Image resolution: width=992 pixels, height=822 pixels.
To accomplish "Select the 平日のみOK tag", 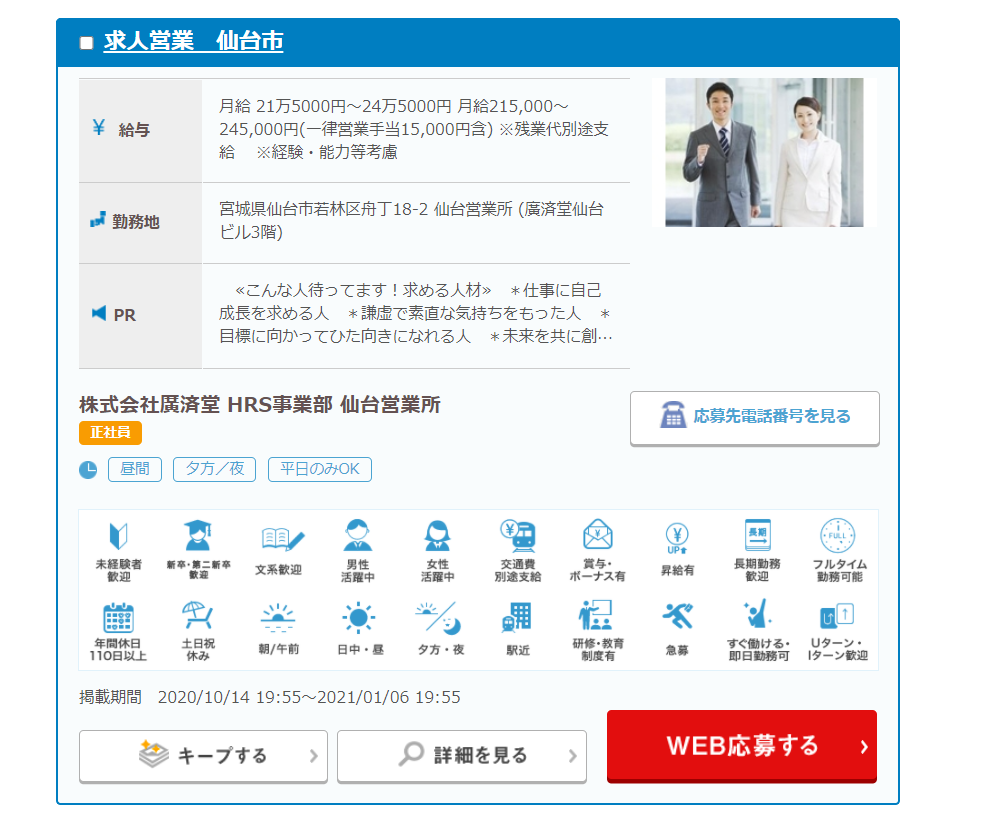I will click(x=319, y=470).
